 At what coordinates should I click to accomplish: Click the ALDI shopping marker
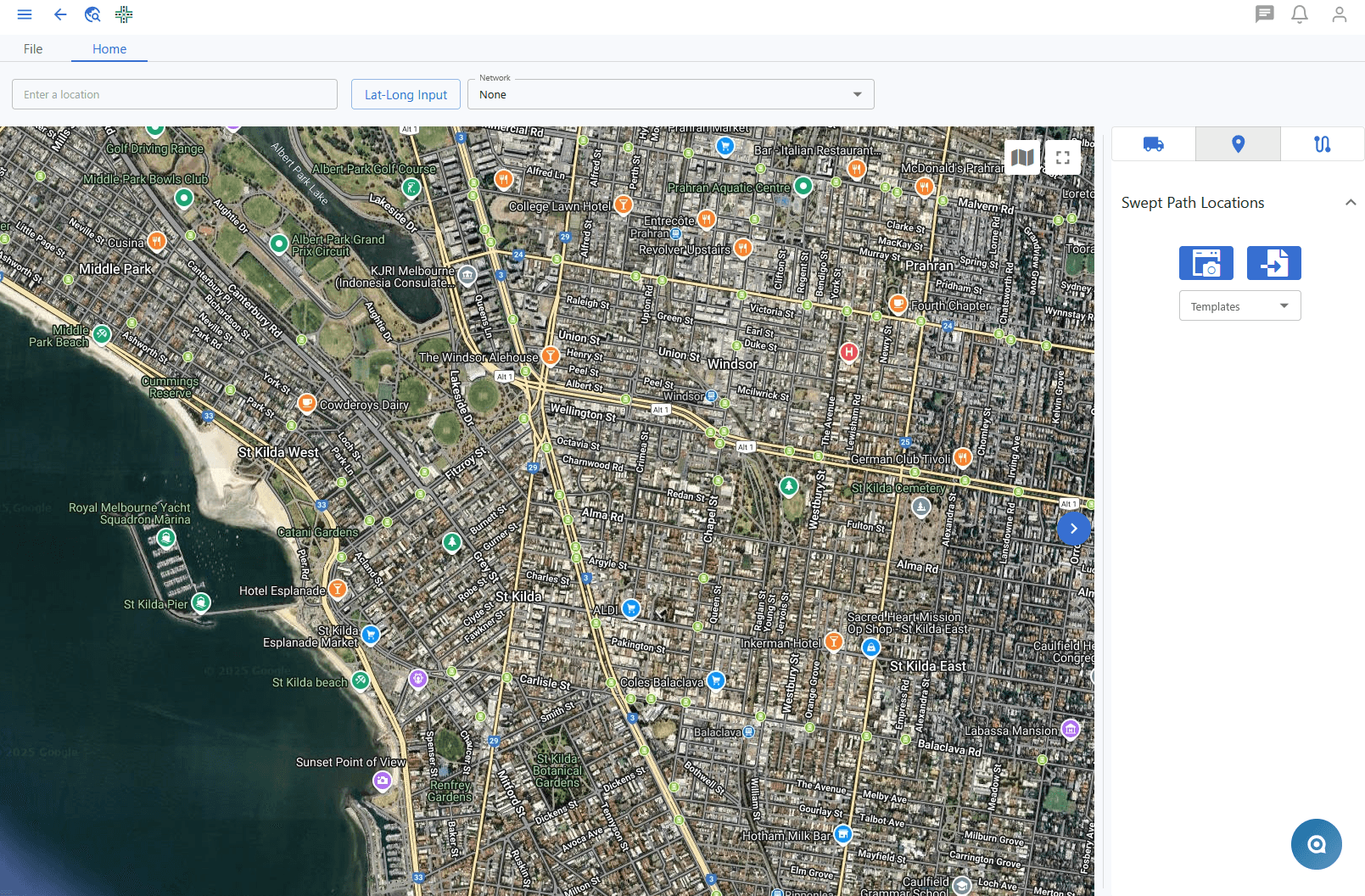pos(630,608)
